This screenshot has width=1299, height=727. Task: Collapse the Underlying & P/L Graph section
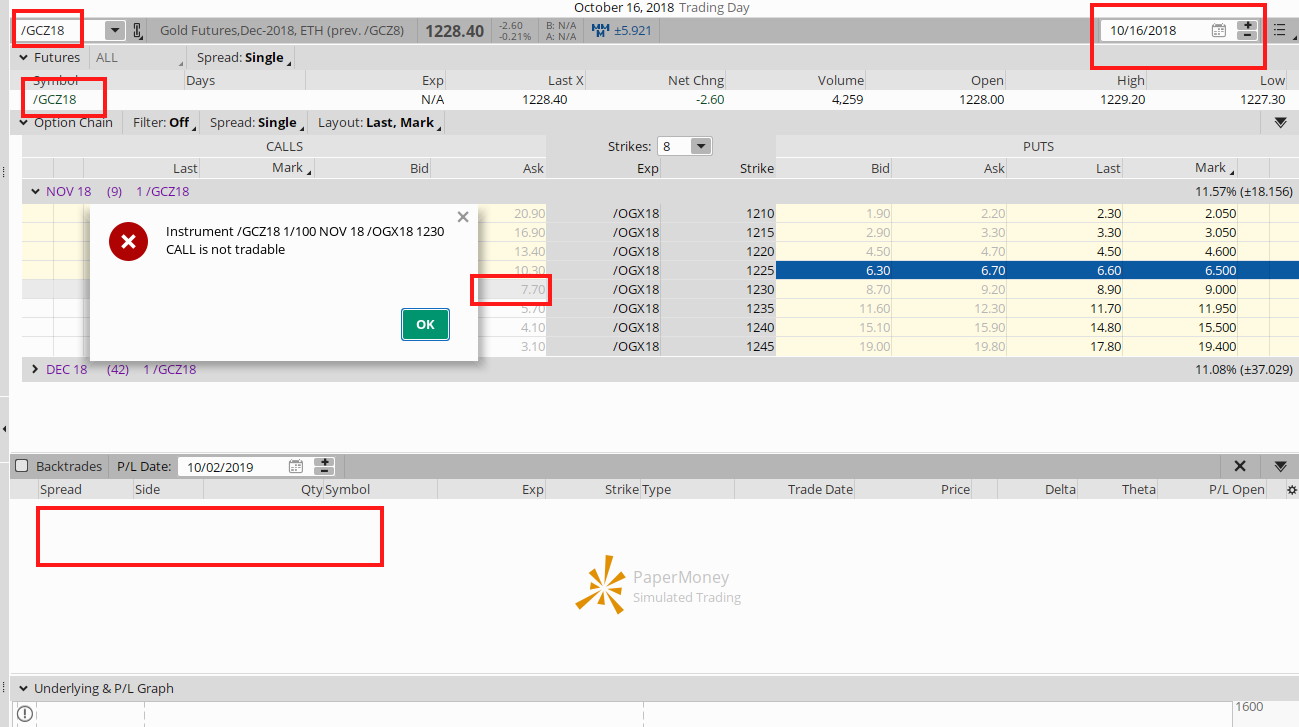[22, 689]
